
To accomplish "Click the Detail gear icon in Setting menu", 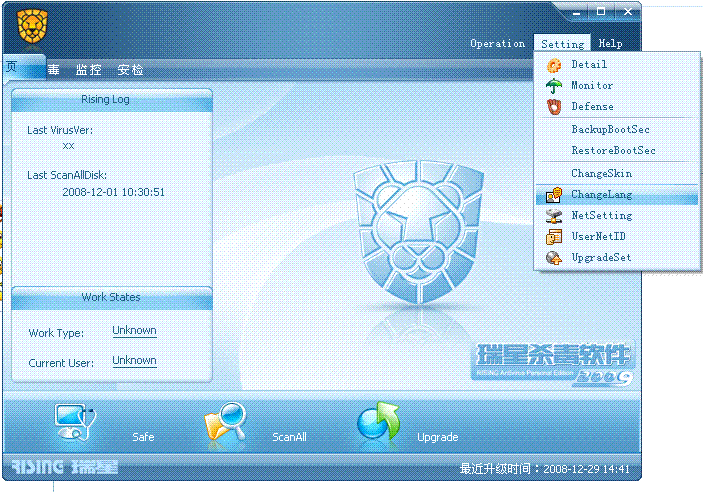I will [554, 65].
